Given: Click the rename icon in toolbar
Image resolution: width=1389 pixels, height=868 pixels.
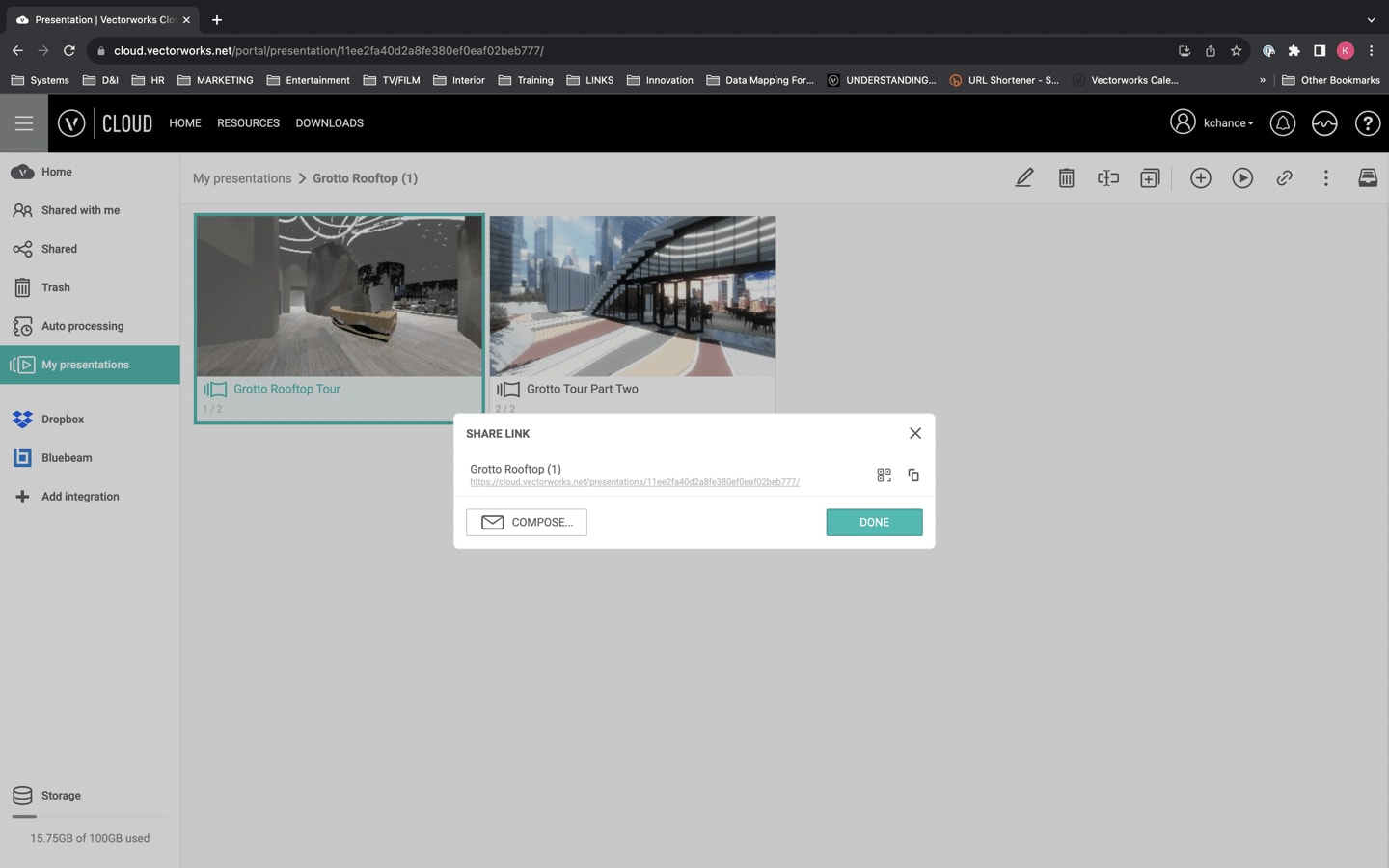Looking at the screenshot, I should tap(1107, 178).
